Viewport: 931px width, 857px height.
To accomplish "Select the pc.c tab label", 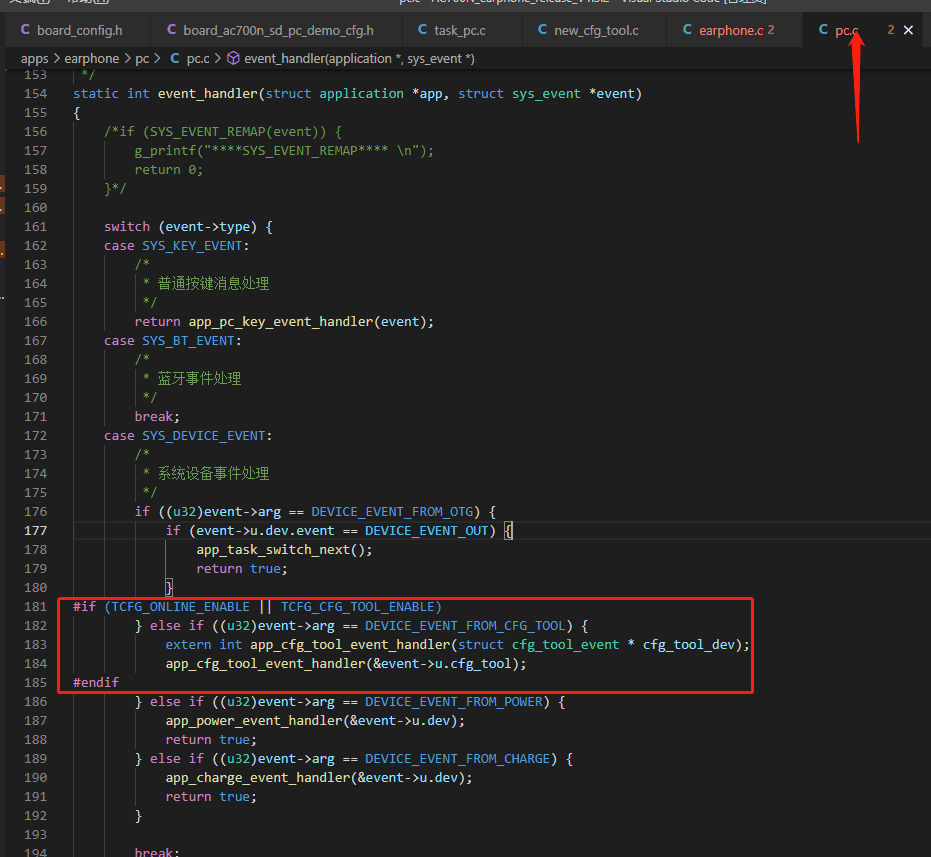I will point(847,30).
